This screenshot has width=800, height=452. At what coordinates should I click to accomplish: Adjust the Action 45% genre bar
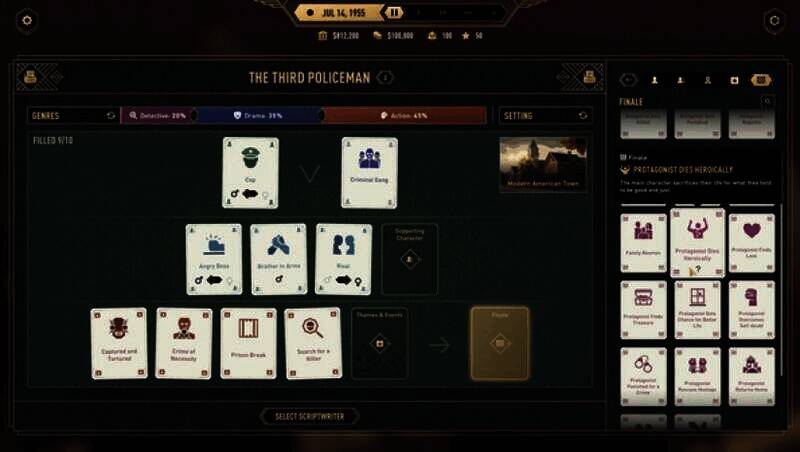[x=404, y=116]
